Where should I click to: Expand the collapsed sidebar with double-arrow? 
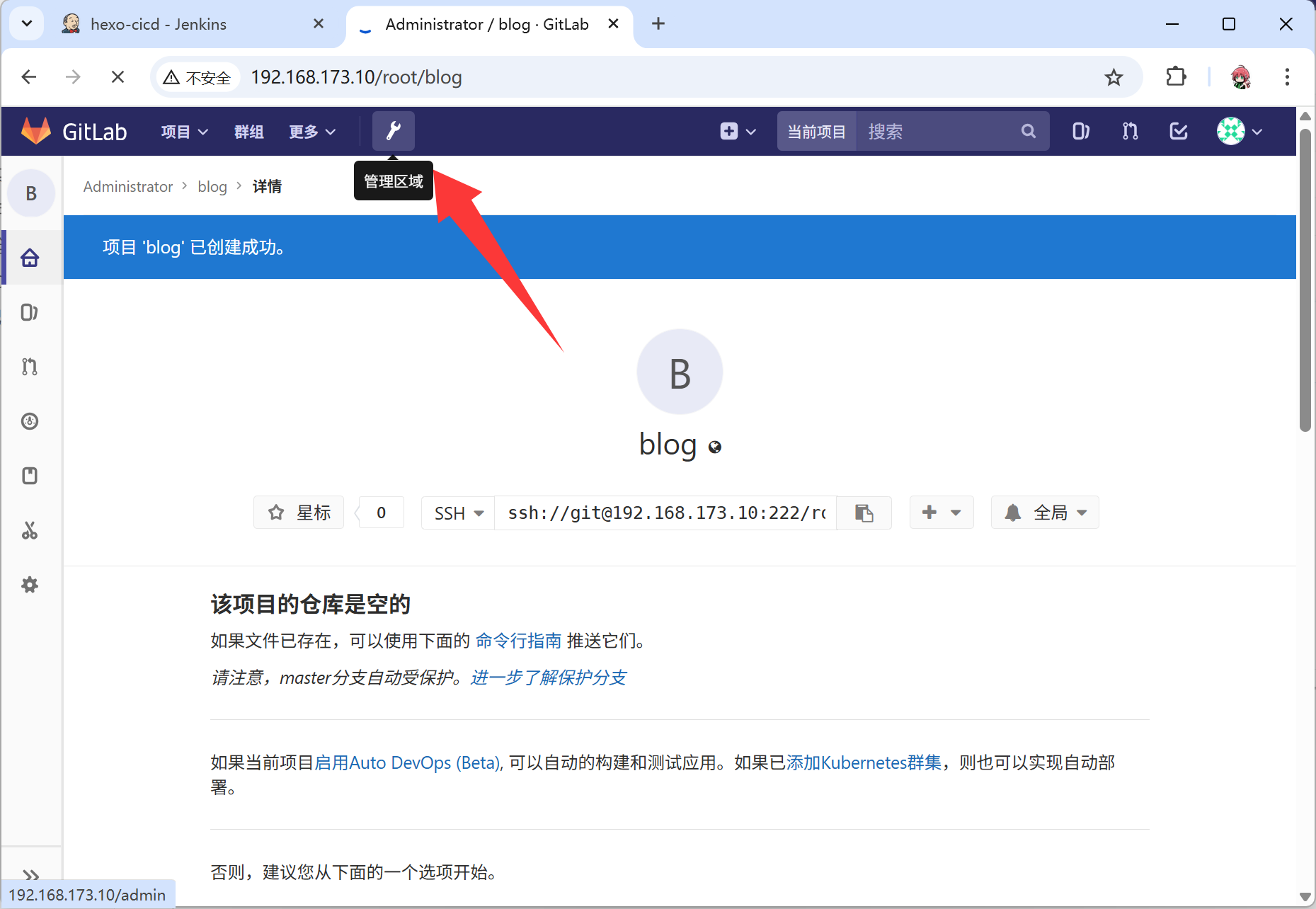click(31, 875)
